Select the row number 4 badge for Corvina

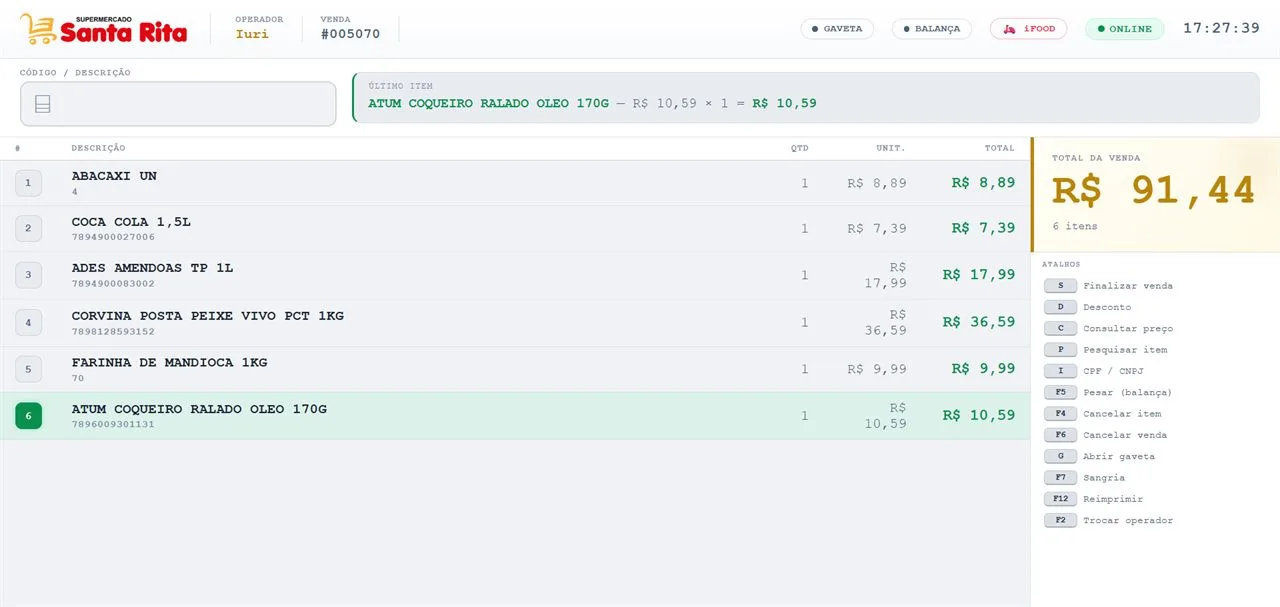pos(28,322)
